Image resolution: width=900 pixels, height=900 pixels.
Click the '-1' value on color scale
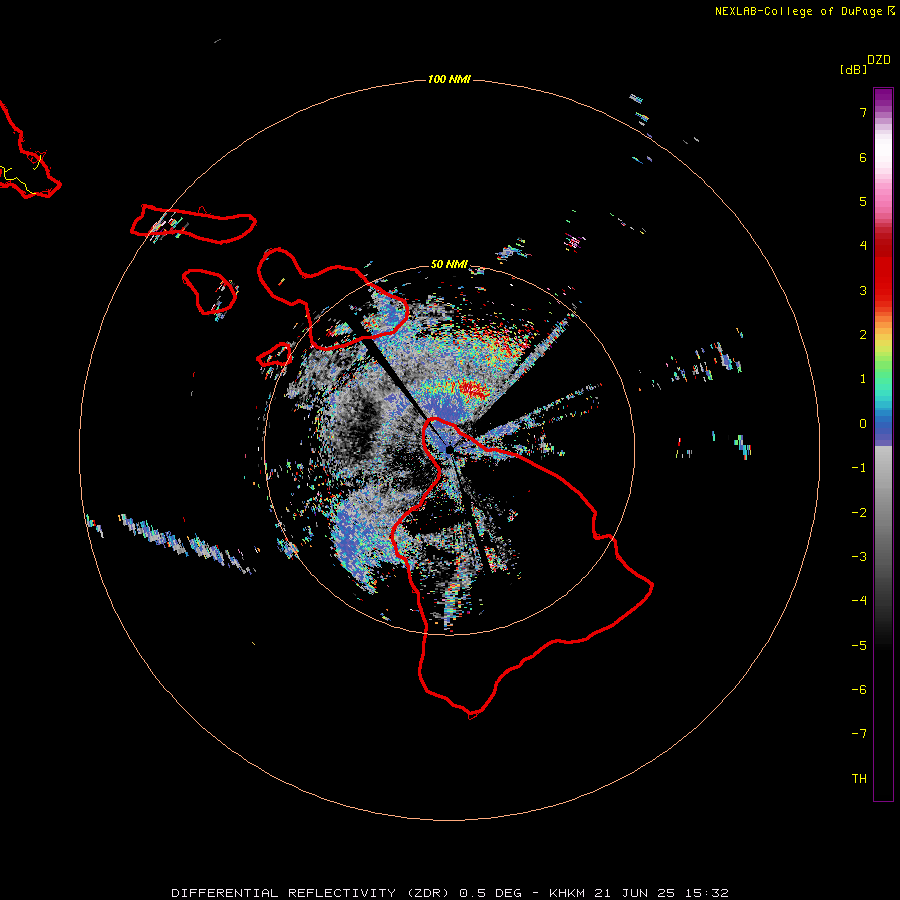click(859, 468)
